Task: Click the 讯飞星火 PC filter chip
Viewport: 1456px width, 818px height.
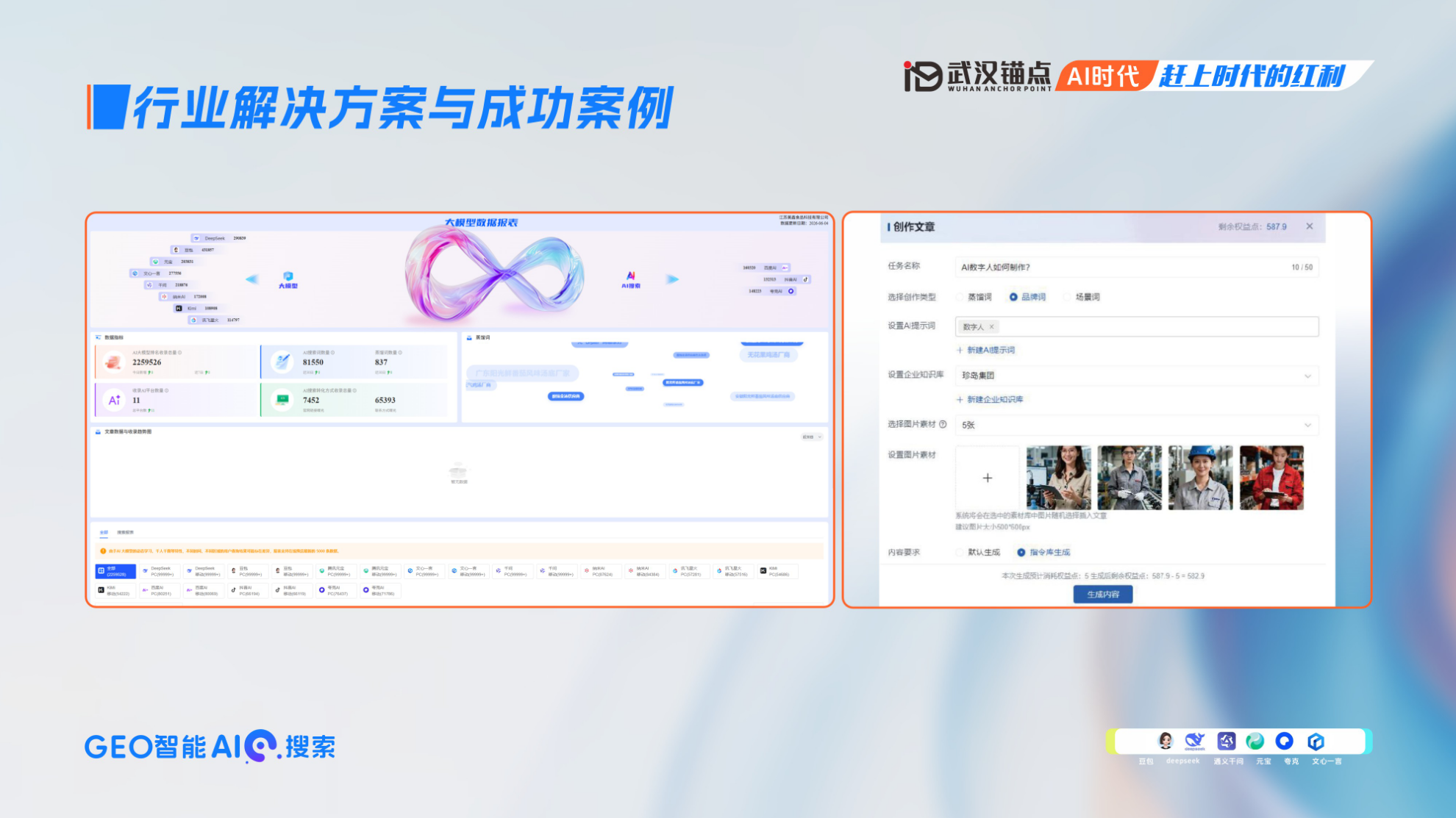Action: click(x=689, y=571)
